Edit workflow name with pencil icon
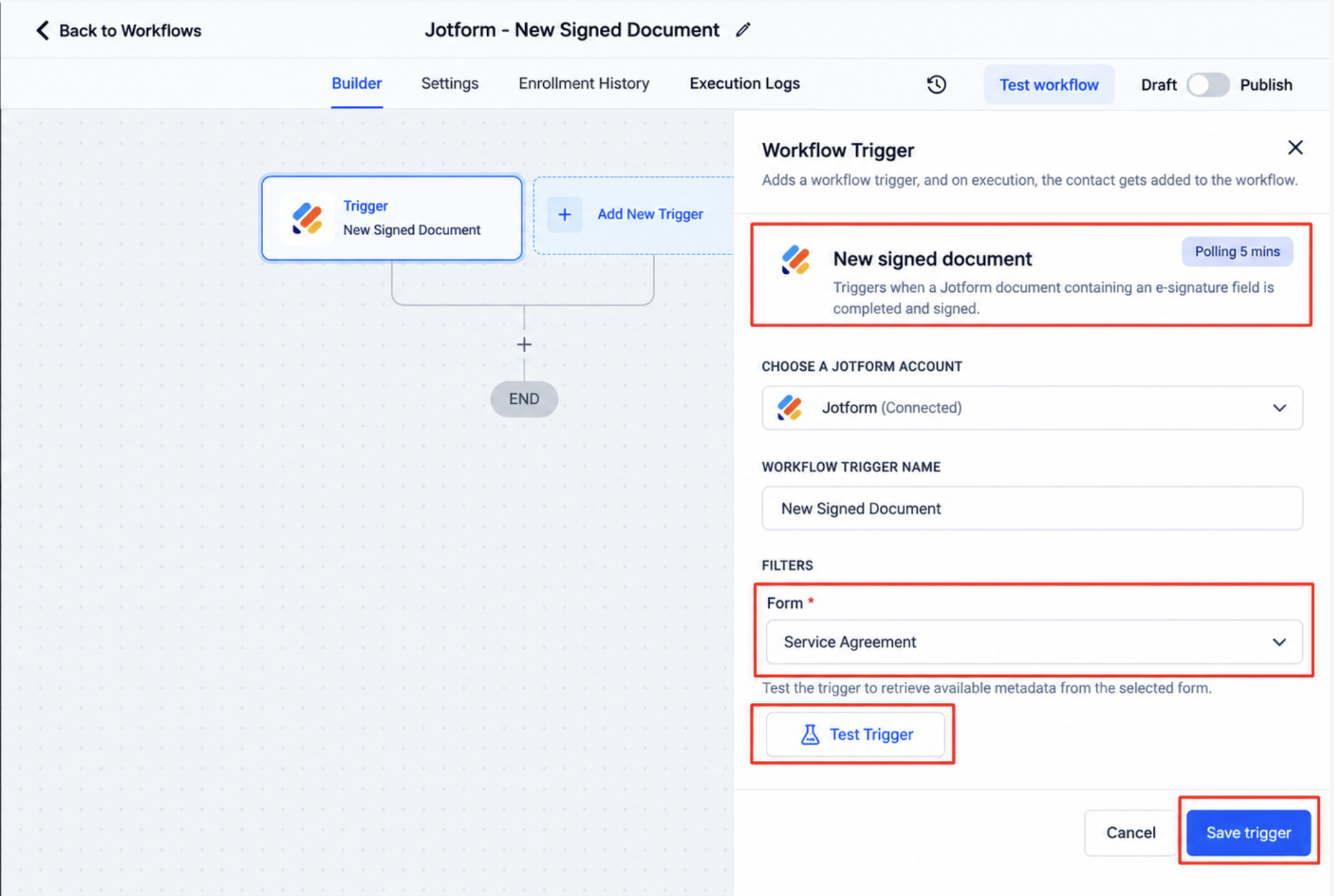Screen dimensions: 1334x896 [743, 30]
